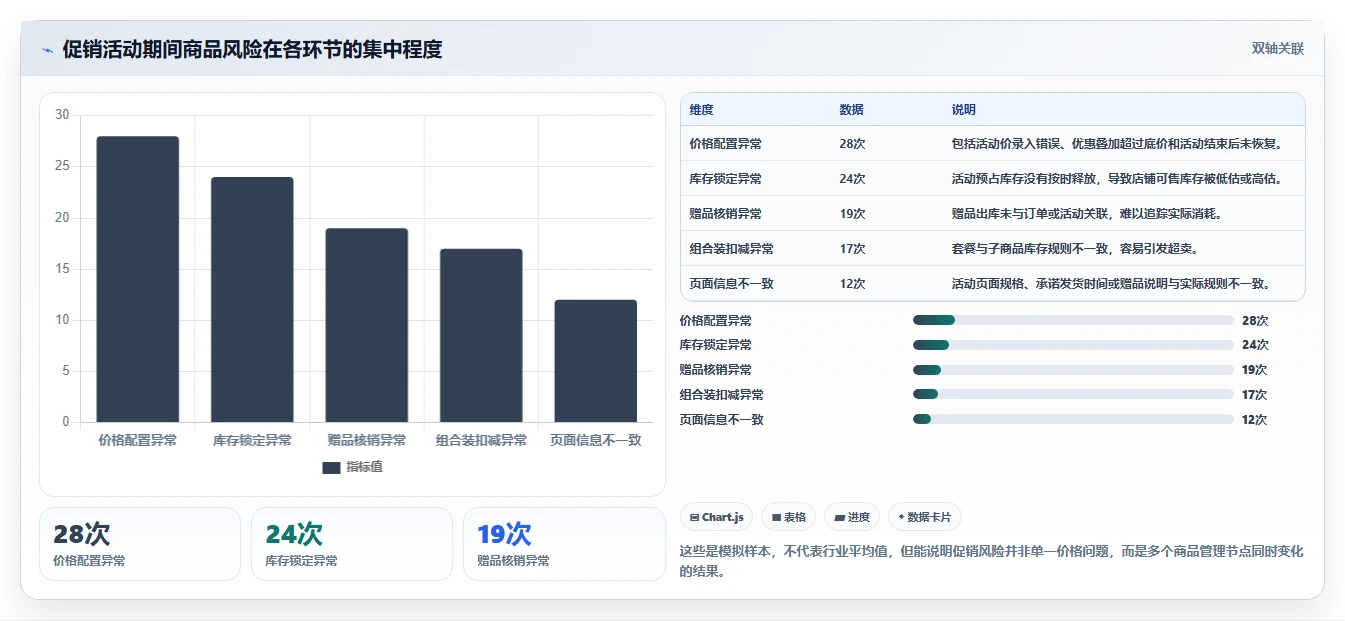Click the 库存锁定异常 progress bar
The image size is (1345, 621).
coord(1073,345)
